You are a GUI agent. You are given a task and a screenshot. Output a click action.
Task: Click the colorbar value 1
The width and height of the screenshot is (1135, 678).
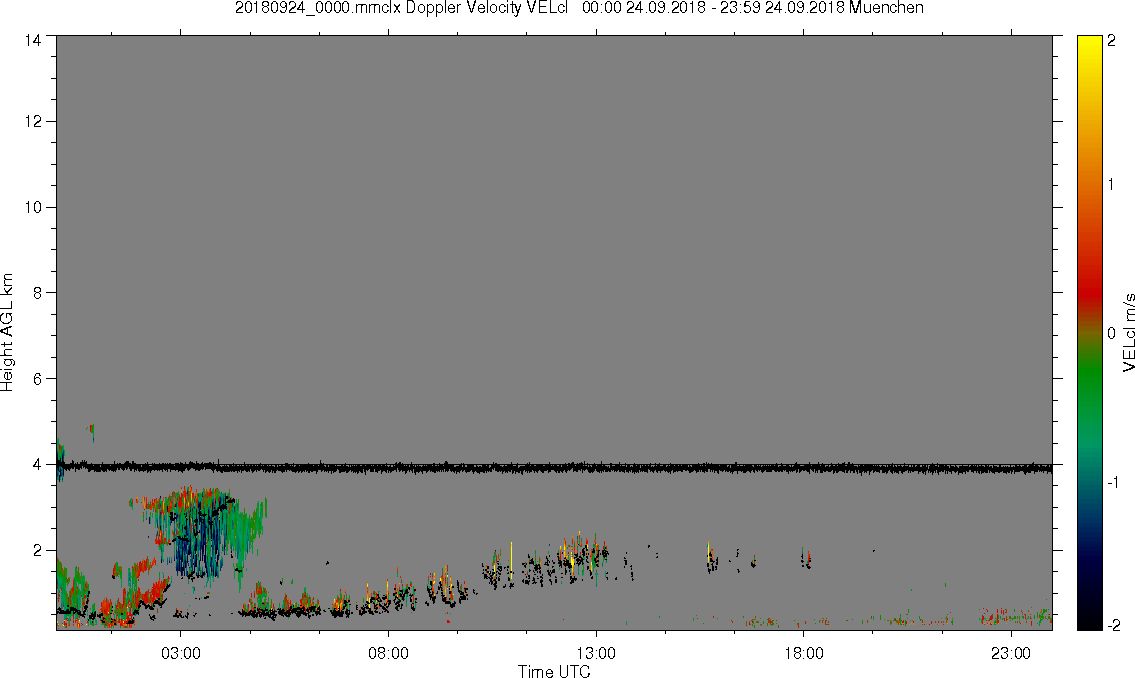click(1111, 185)
